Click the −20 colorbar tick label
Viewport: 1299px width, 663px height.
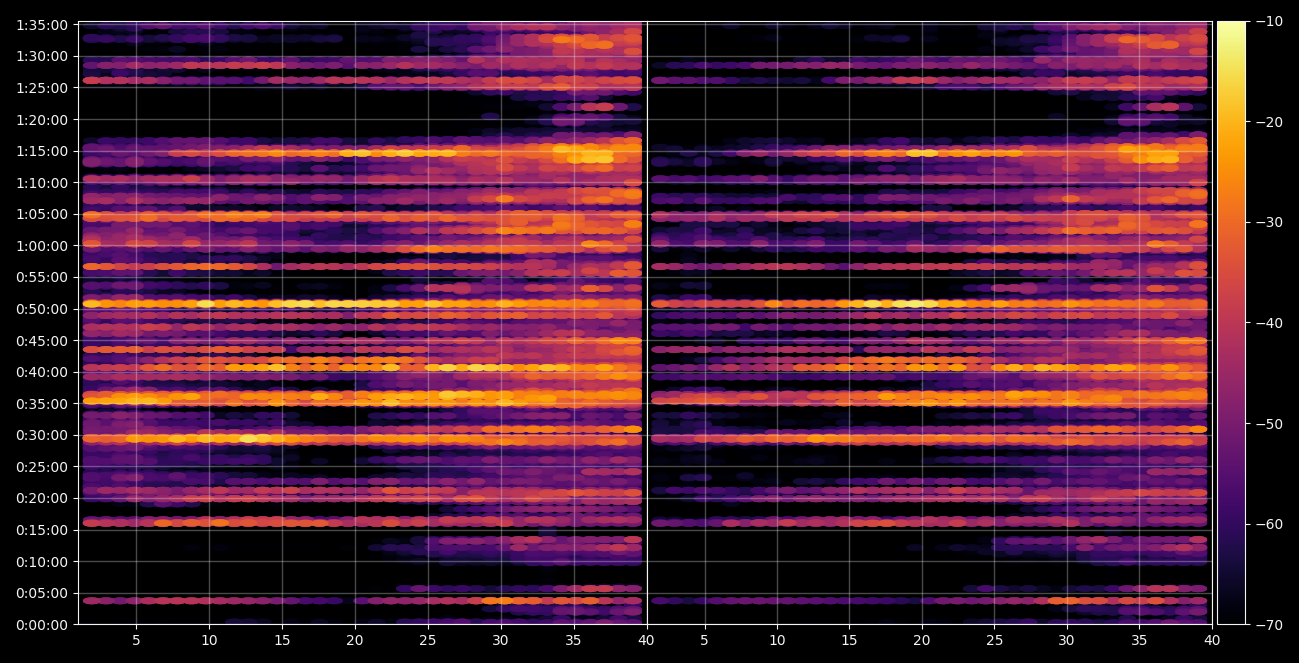(x=1269, y=122)
